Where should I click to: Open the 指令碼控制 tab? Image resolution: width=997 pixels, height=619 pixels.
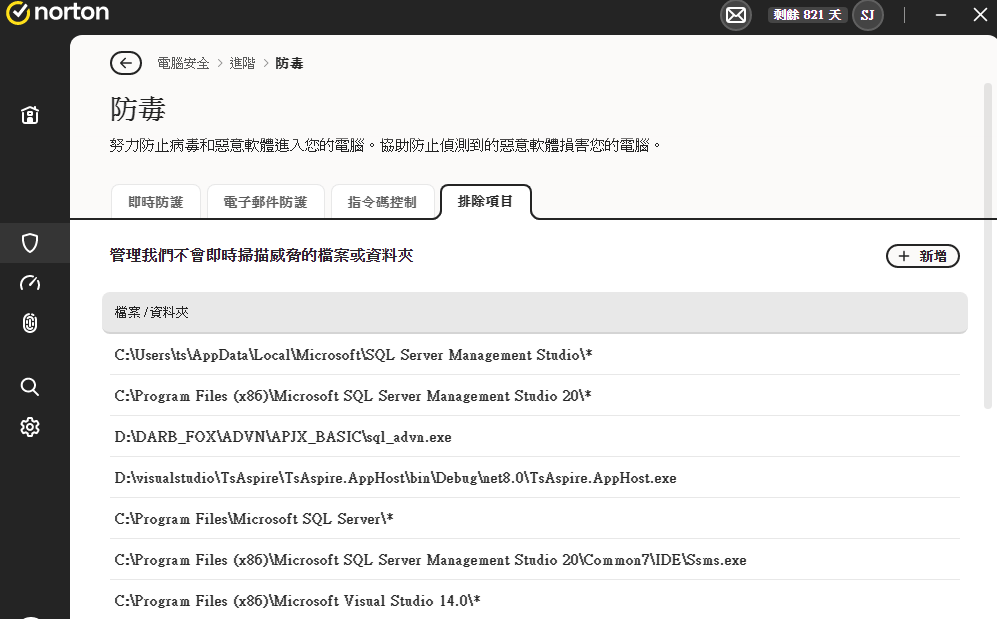(382, 202)
